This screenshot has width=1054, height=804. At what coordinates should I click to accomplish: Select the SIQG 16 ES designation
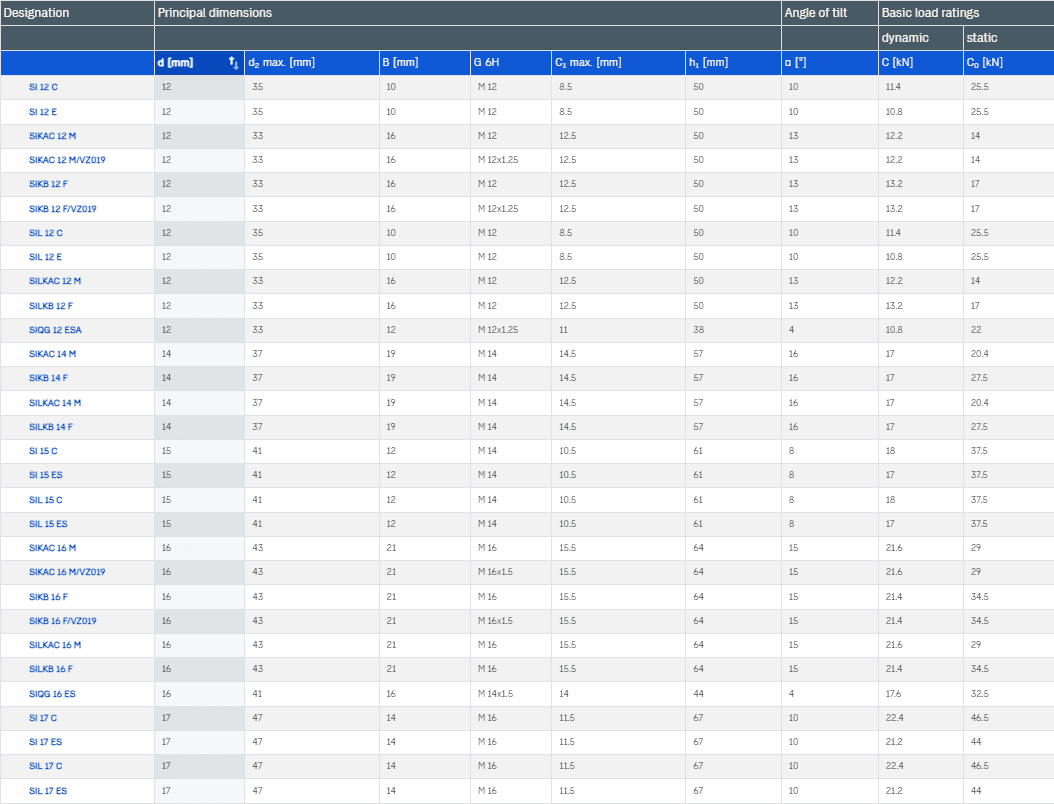pos(51,694)
